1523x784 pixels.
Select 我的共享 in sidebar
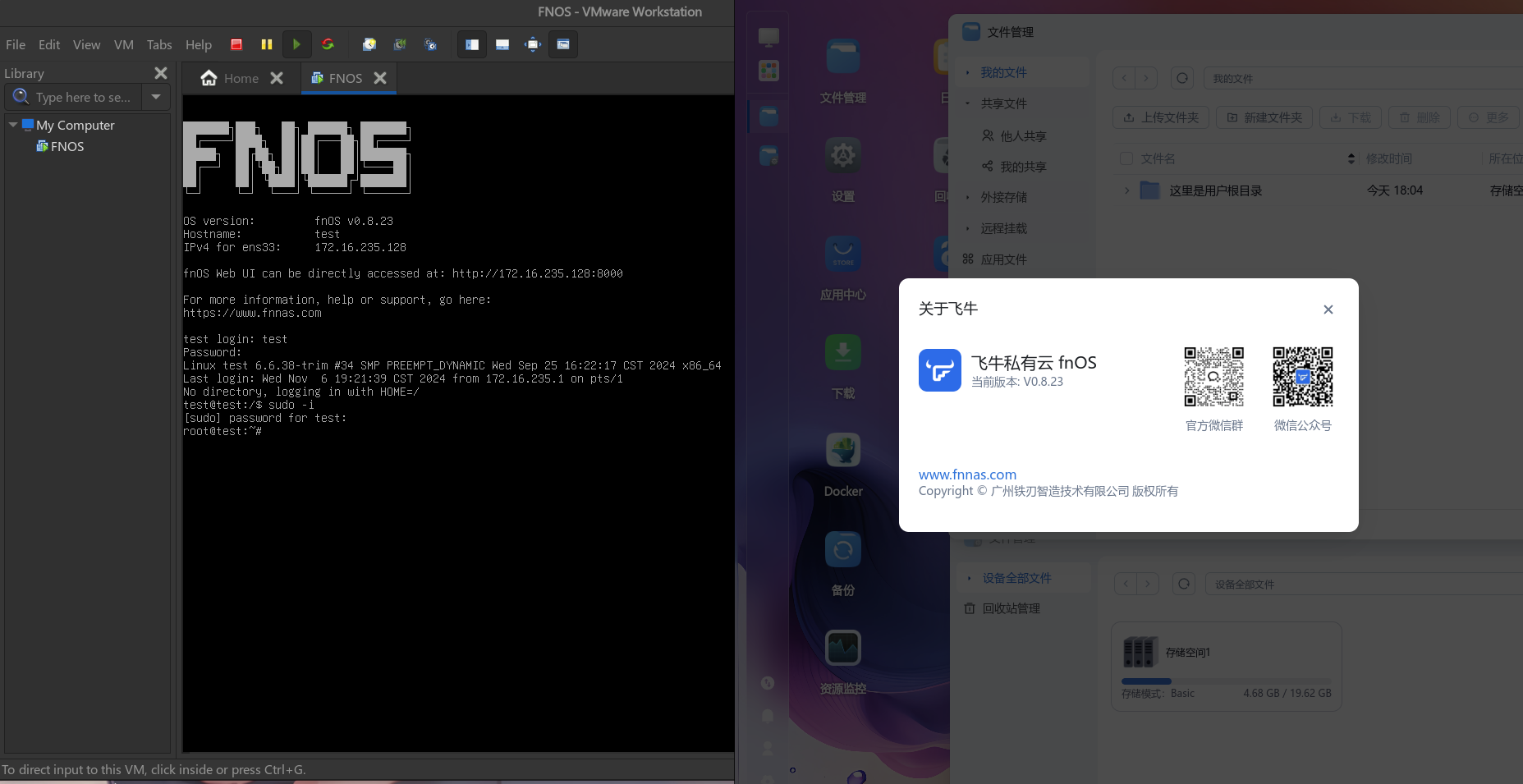tap(1022, 167)
